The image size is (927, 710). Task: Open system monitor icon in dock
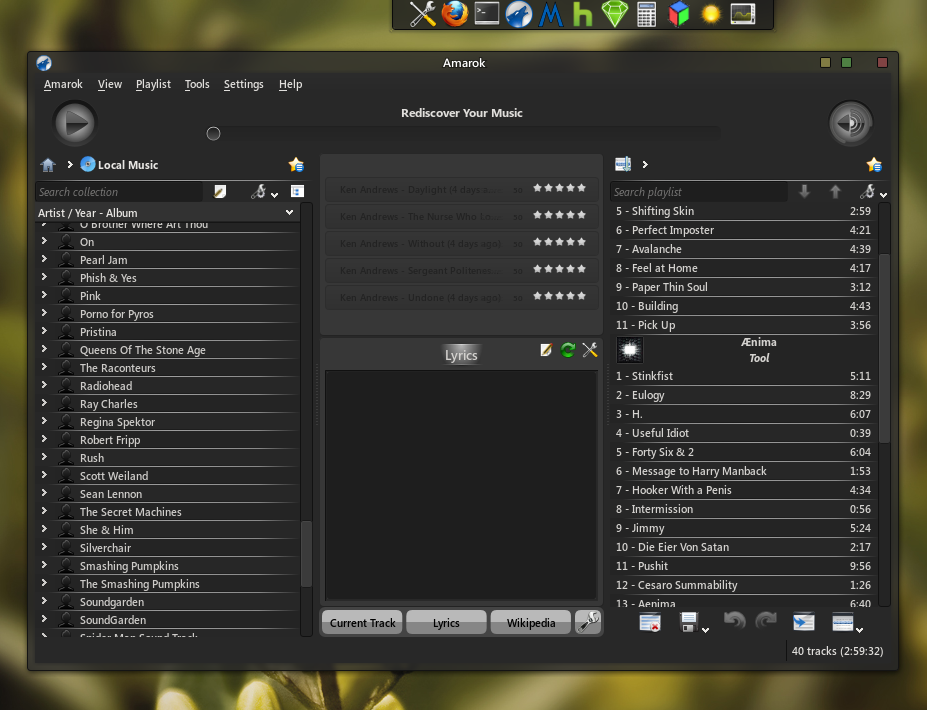point(743,14)
